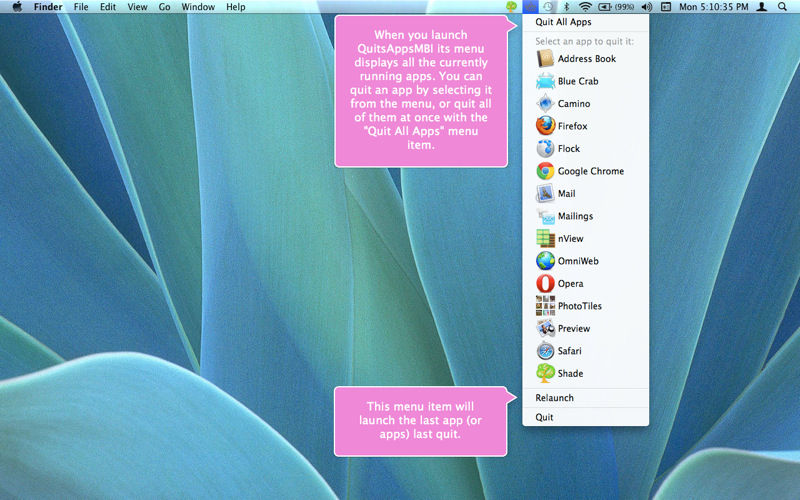Open the Go menu
800x500 pixels.
click(164, 7)
